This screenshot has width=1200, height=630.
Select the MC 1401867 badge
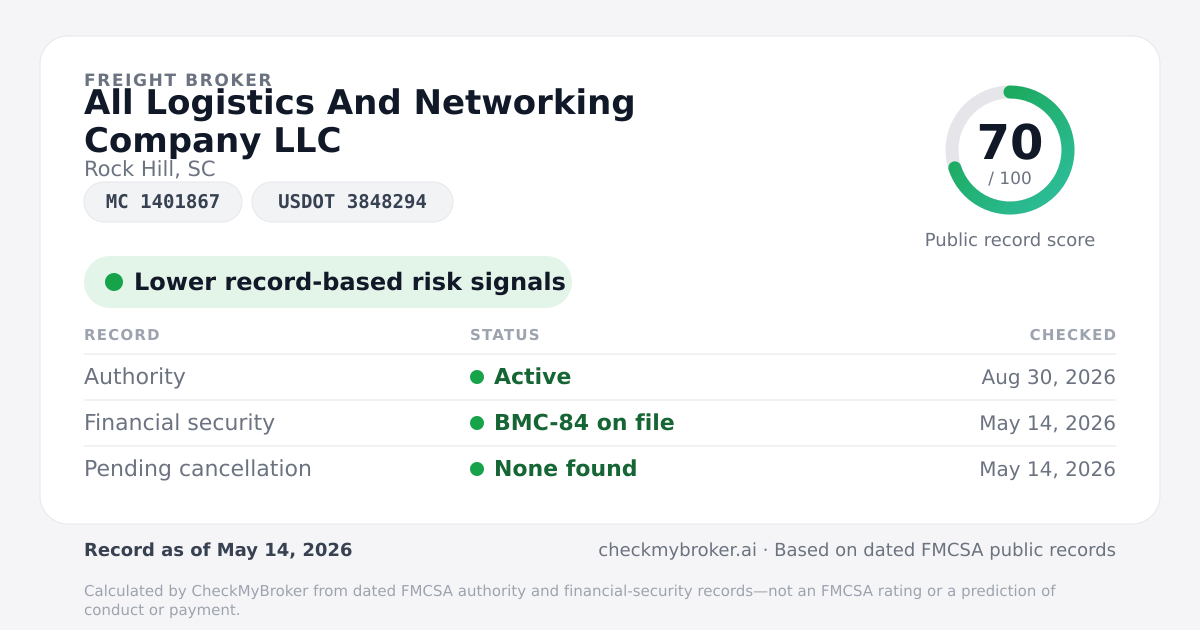(163, 202)
